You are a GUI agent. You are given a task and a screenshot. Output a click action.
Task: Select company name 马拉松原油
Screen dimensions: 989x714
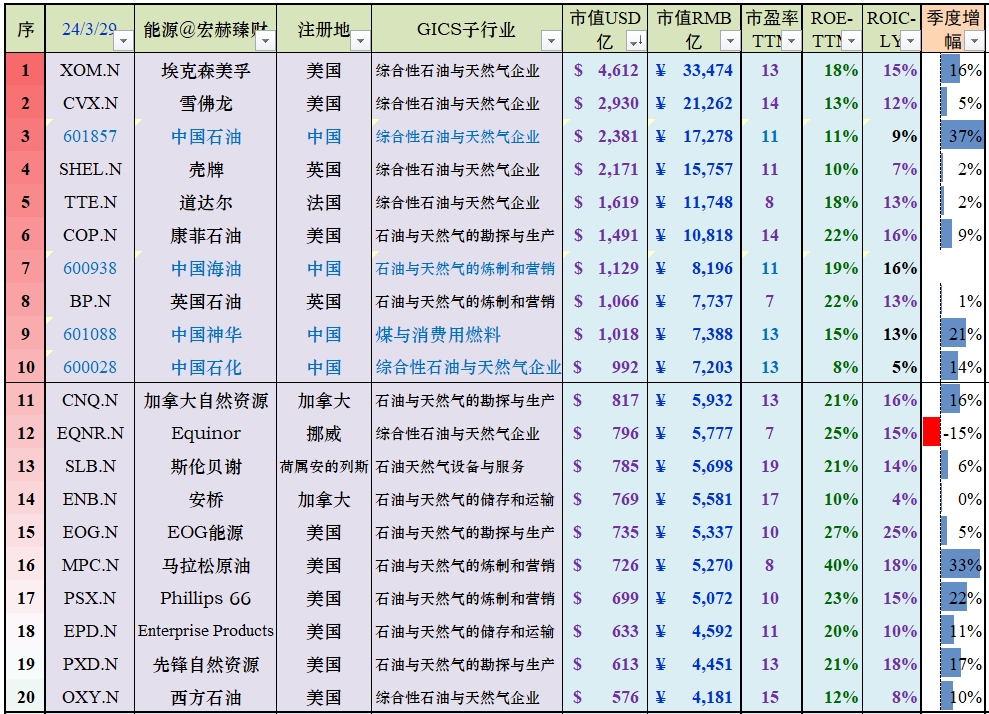[x=206, y=565]
